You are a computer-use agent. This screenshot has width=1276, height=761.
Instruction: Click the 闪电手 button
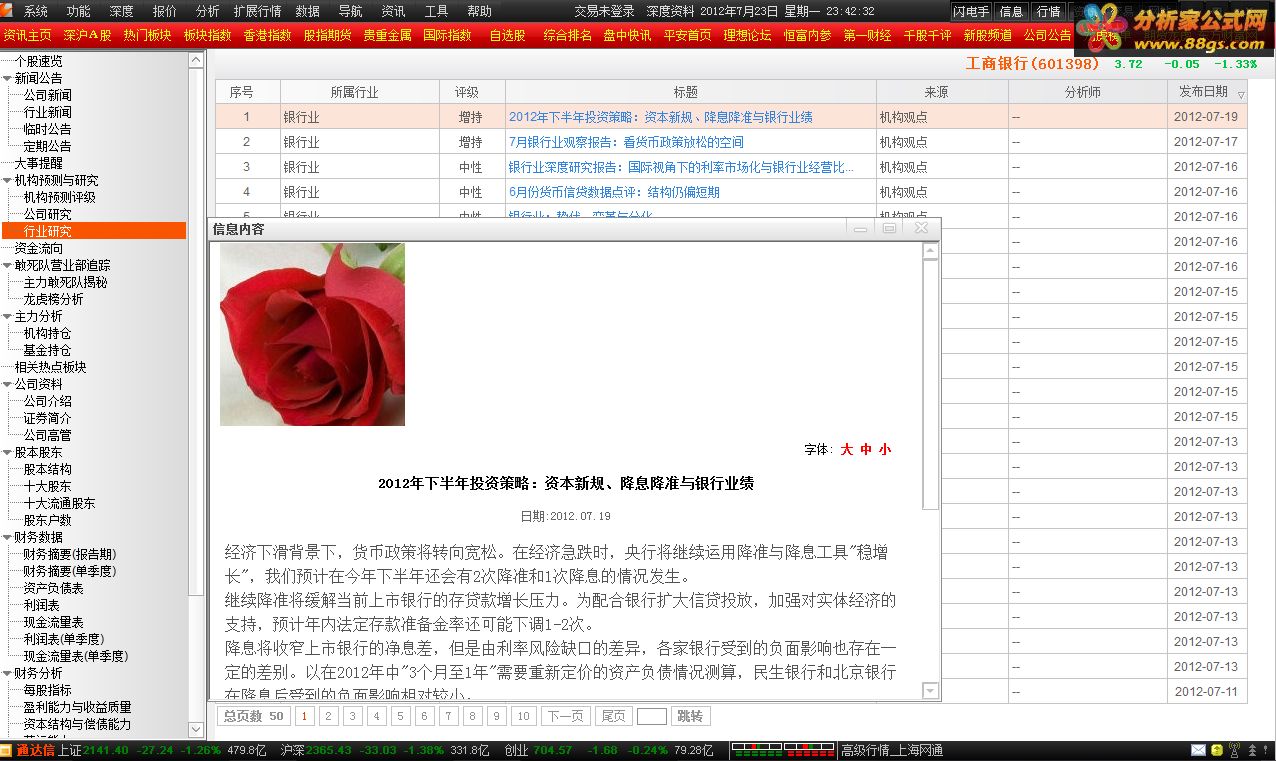970,12
